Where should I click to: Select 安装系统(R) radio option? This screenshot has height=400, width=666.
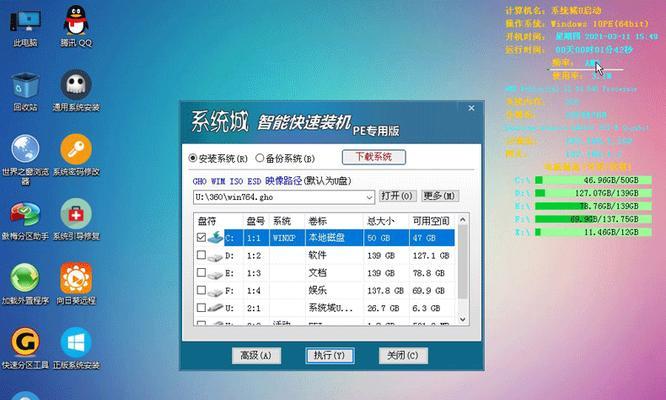pyautogui.click(x=218, y=158)
